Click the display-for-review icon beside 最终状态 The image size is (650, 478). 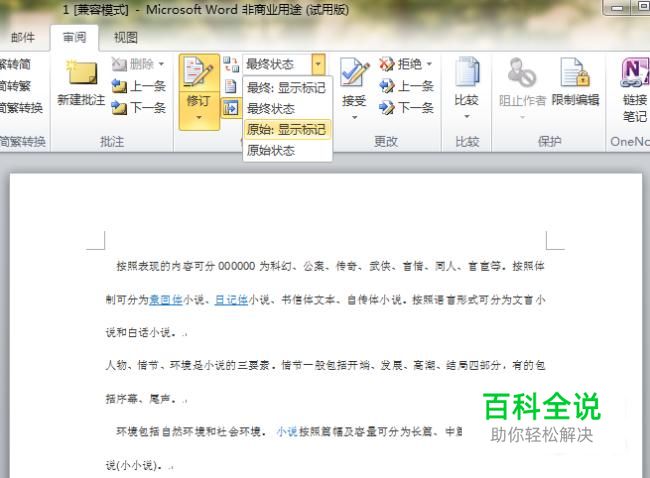pos(231,64)
